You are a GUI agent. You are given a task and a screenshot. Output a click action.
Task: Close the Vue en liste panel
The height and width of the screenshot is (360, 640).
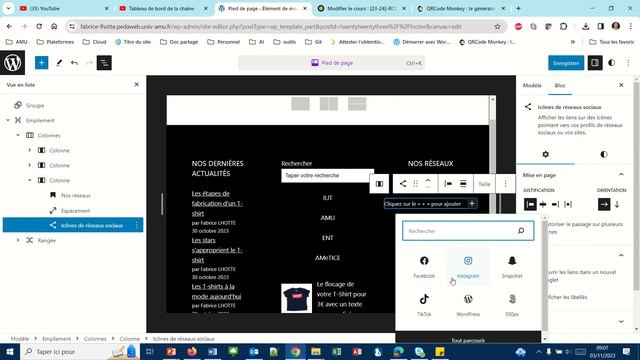coord(137,84)
